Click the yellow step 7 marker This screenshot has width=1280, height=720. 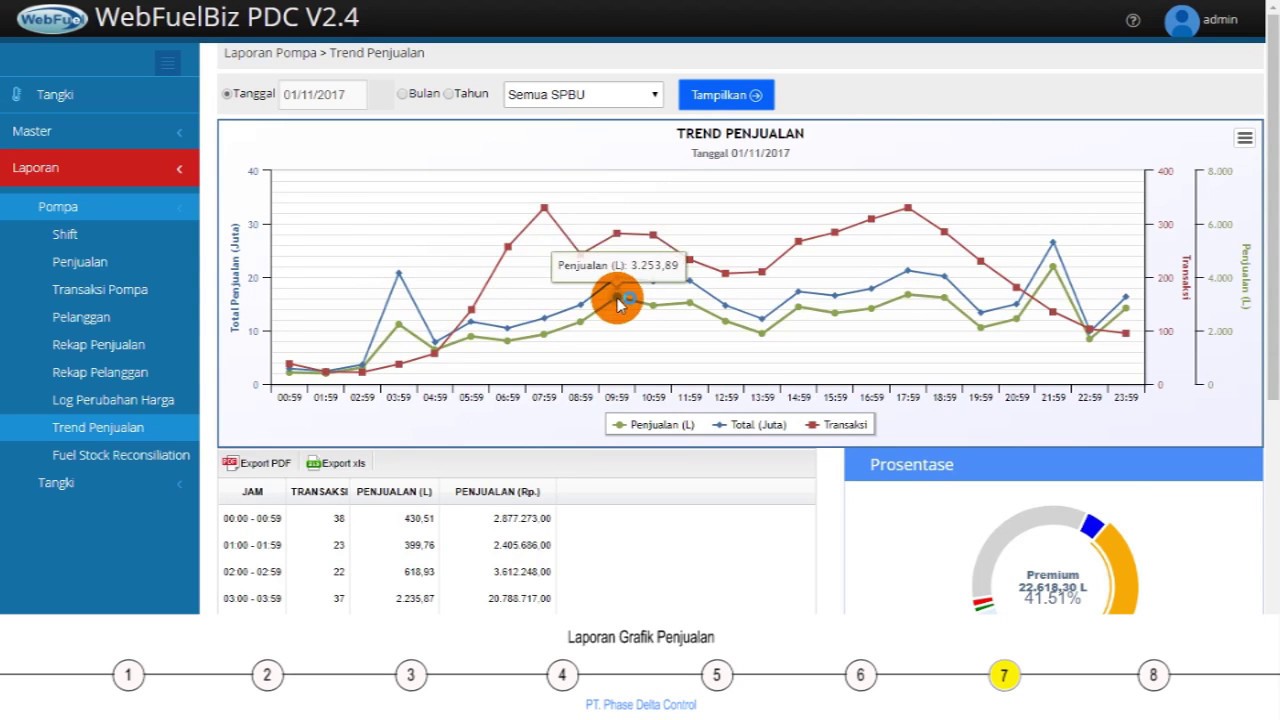(1004, 675)
